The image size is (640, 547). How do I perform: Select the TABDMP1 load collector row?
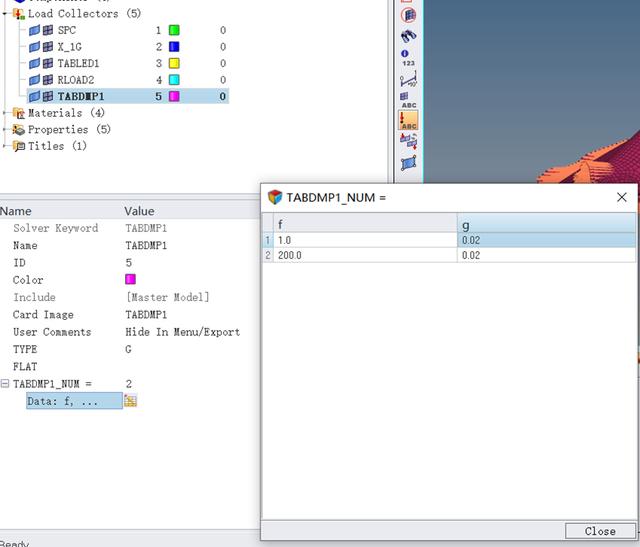128,96
